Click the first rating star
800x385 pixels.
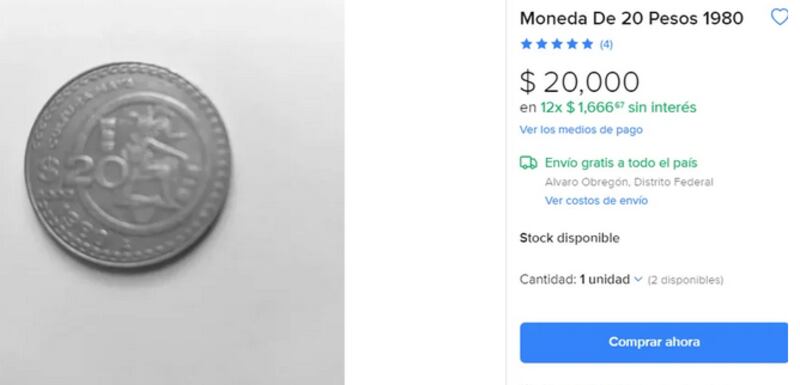(526, 44)
